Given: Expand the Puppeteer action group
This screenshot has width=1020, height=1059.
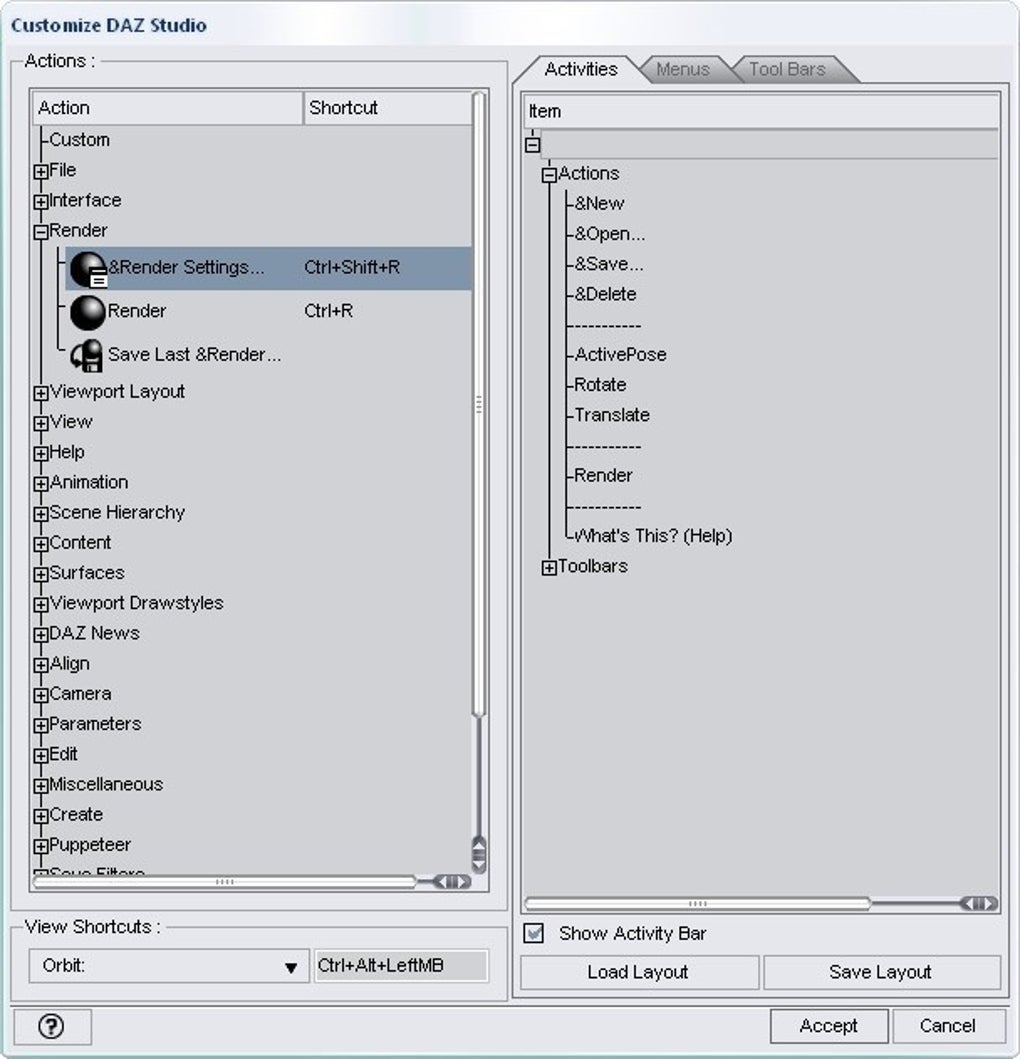Looking at the screenshot, I should [x=41, y=846].
